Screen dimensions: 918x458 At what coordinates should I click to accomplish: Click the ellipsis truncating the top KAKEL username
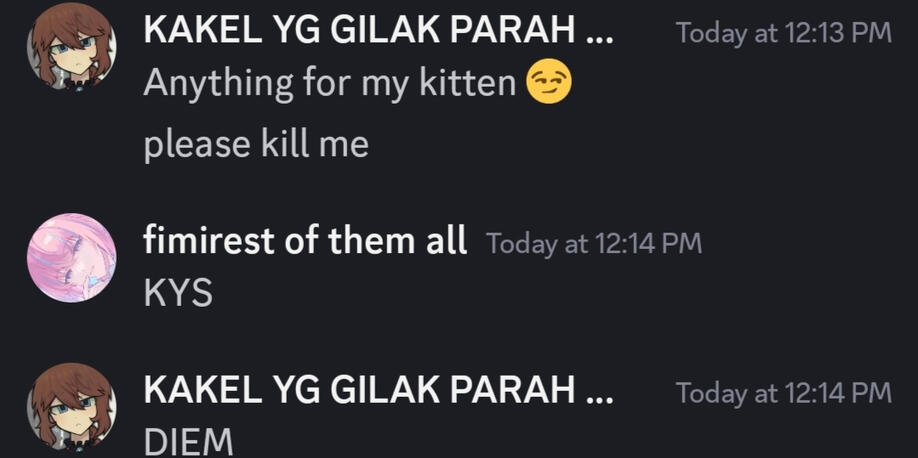tap(598, 36)
